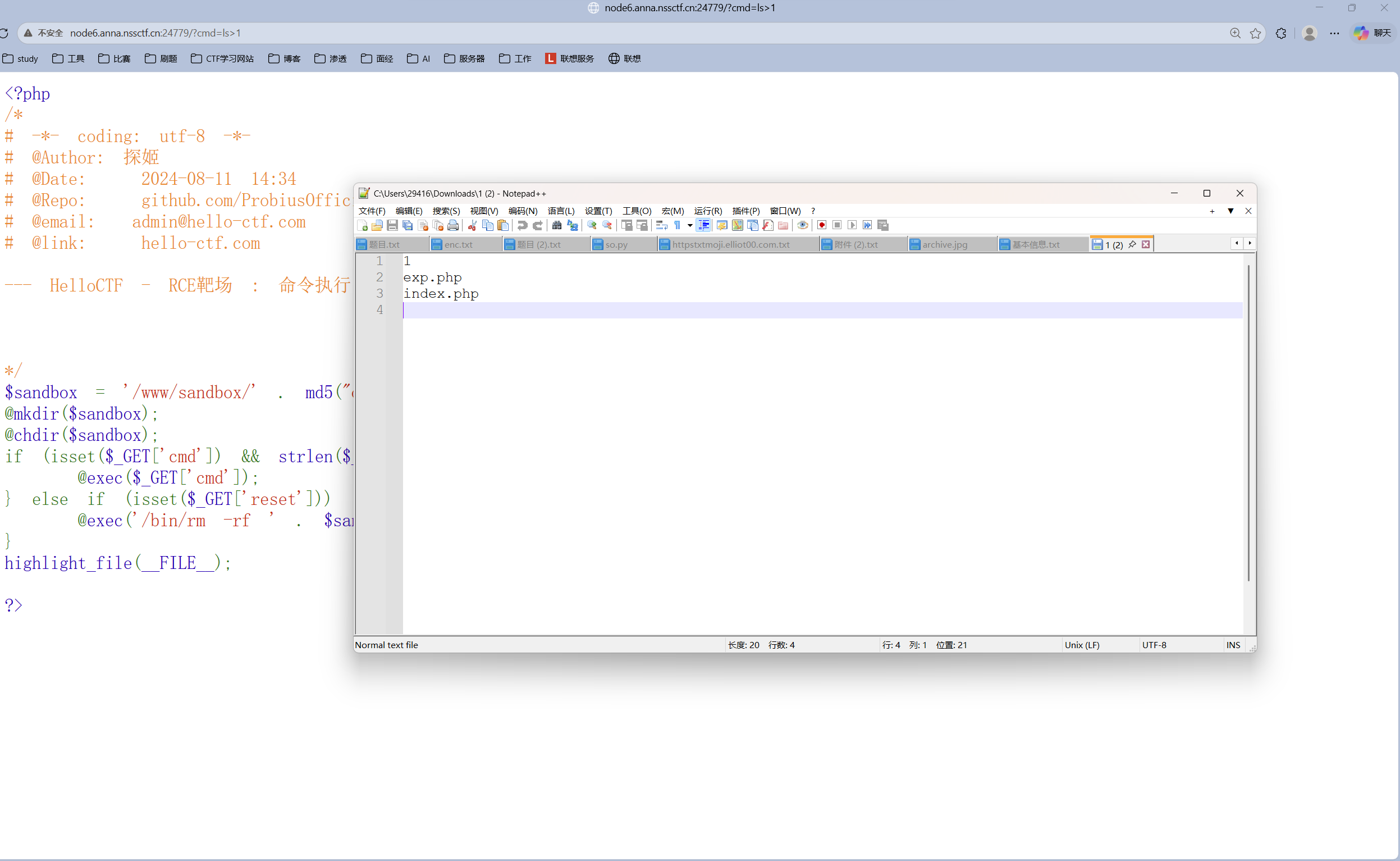Click the Save All toolbar icon
Viewport: 1400px width, 861px height.
point(408,226)
